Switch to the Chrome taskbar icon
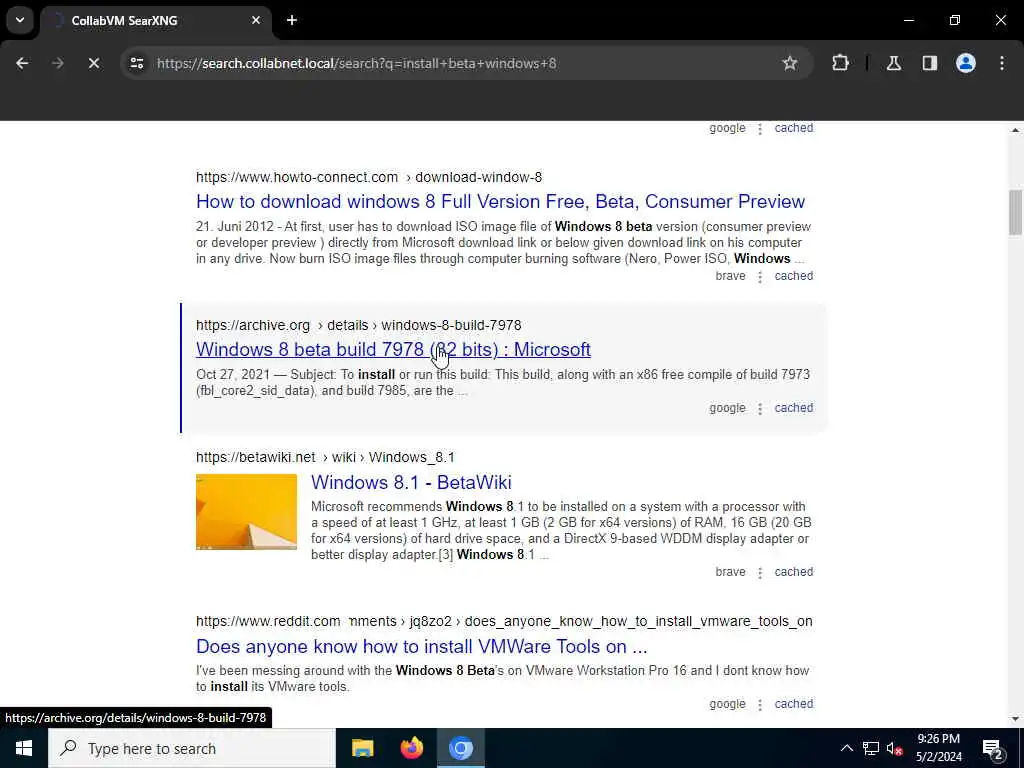The image size is (1024, 768). tap(460, 748)
